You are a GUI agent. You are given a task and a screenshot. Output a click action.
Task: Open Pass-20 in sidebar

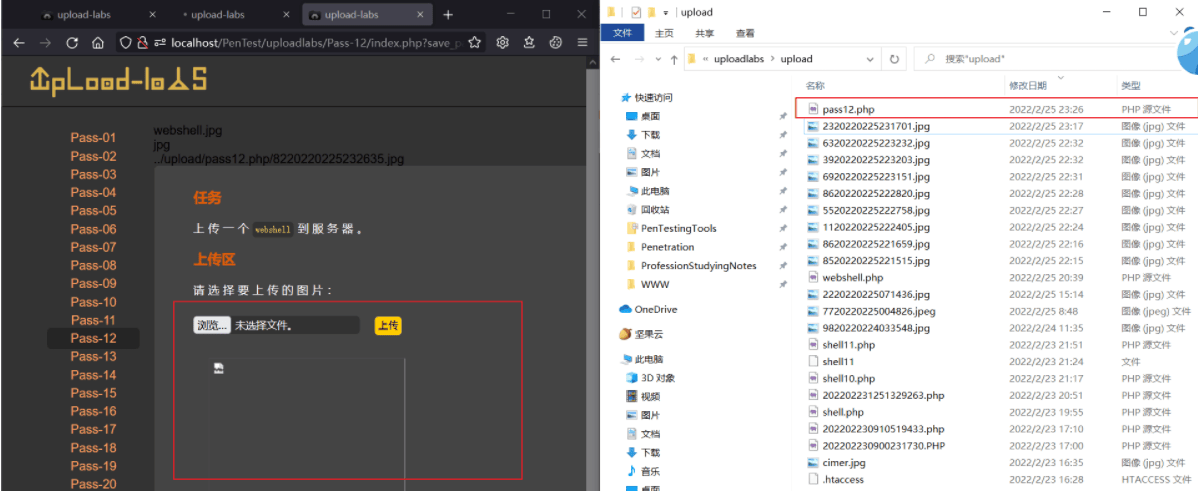tap(93, 484)
